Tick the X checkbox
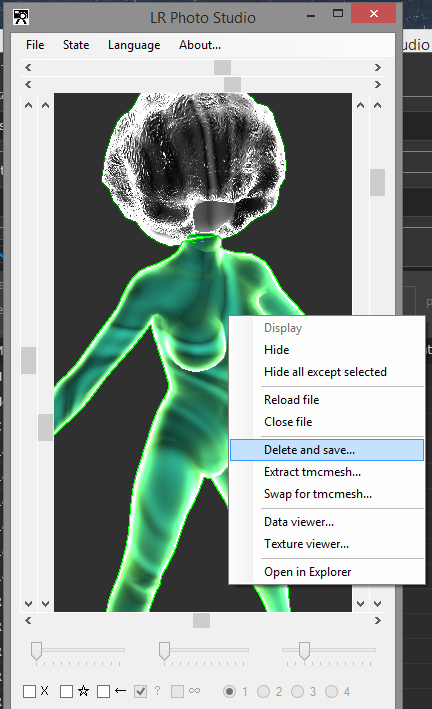This screenshot has width=432, height=709. (29, 691)
